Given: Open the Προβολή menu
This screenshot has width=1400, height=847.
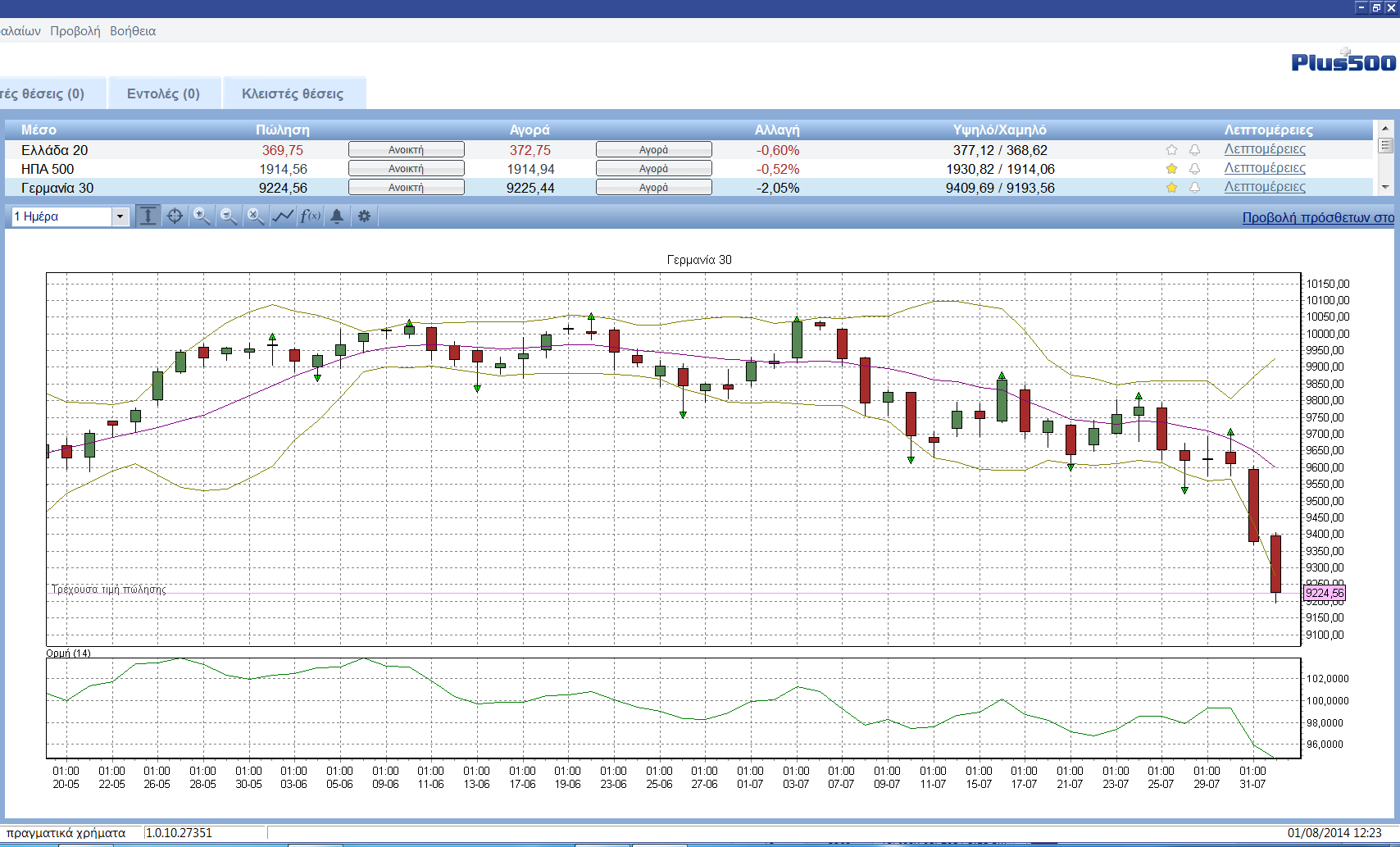Looking at the screenshot, I should coord(75,31).
